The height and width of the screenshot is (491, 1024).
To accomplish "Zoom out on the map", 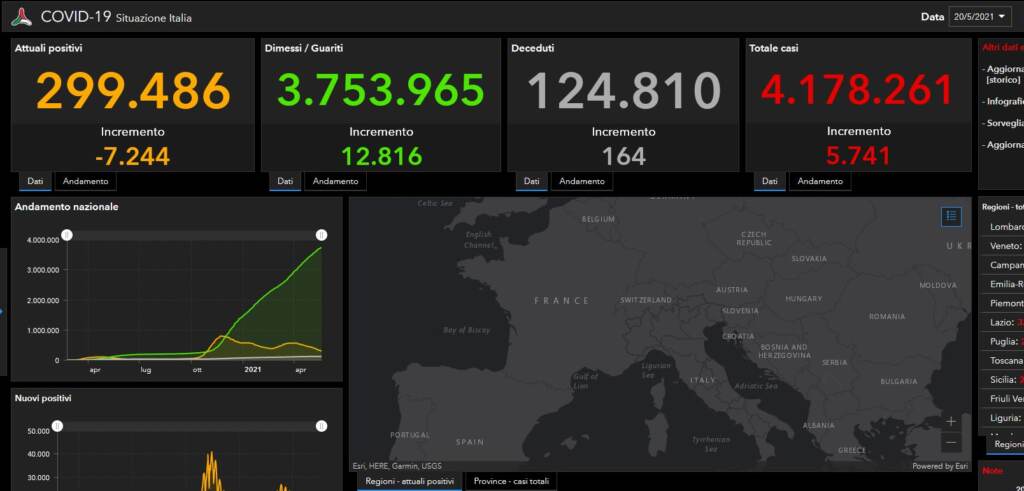I will pos(950,442).
